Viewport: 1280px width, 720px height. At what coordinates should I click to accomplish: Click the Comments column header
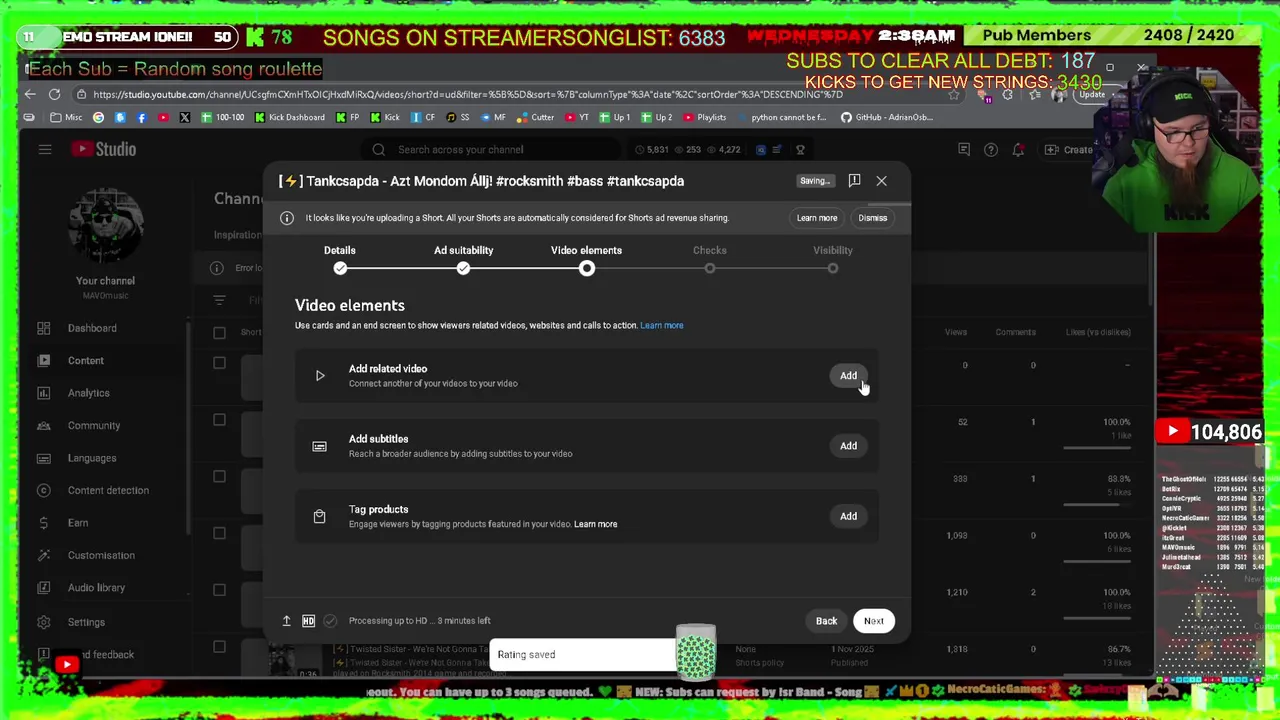tap(1015, 332)
